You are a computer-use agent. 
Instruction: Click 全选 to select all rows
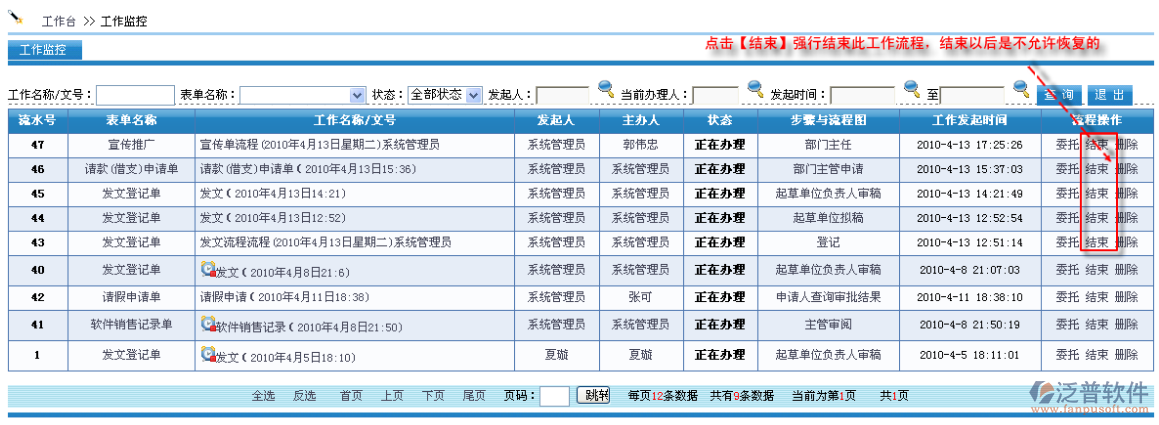[263, 396]
